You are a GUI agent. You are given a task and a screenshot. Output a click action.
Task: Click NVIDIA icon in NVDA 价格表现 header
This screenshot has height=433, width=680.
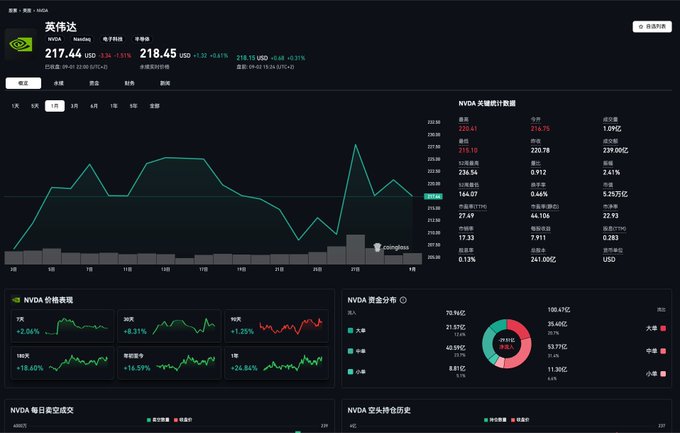point(16,300)
